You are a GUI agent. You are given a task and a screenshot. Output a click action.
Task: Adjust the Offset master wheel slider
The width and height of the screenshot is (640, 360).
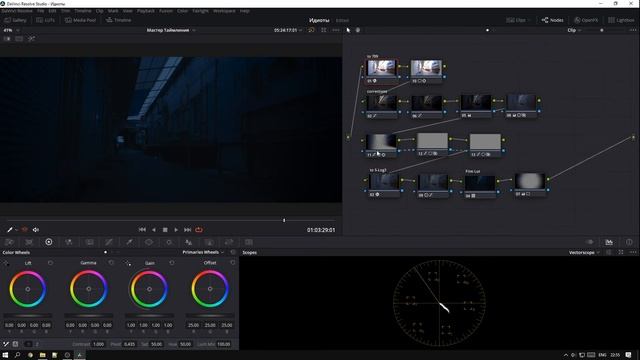[210, 316]
